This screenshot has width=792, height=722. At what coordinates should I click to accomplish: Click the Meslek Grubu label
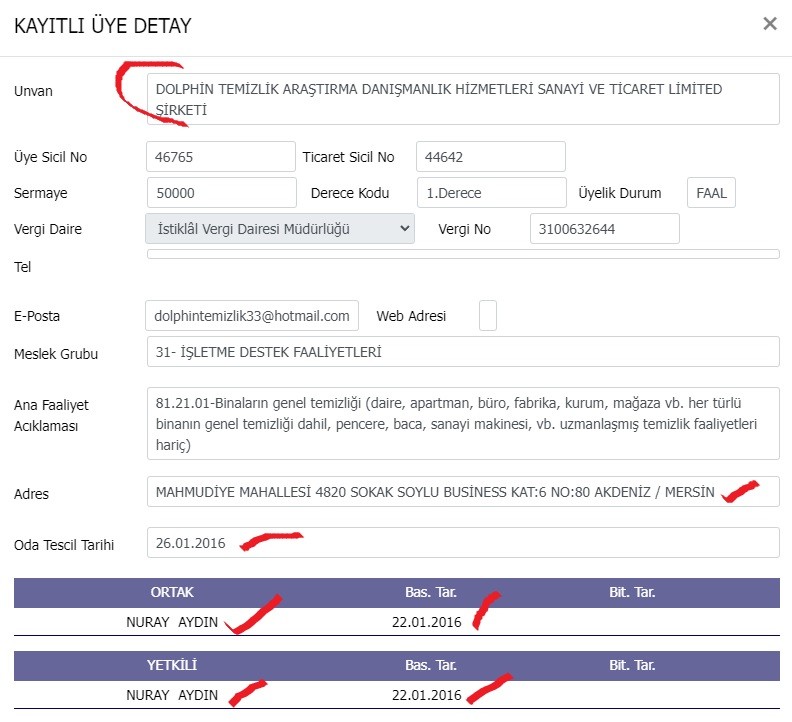[56, 354]
